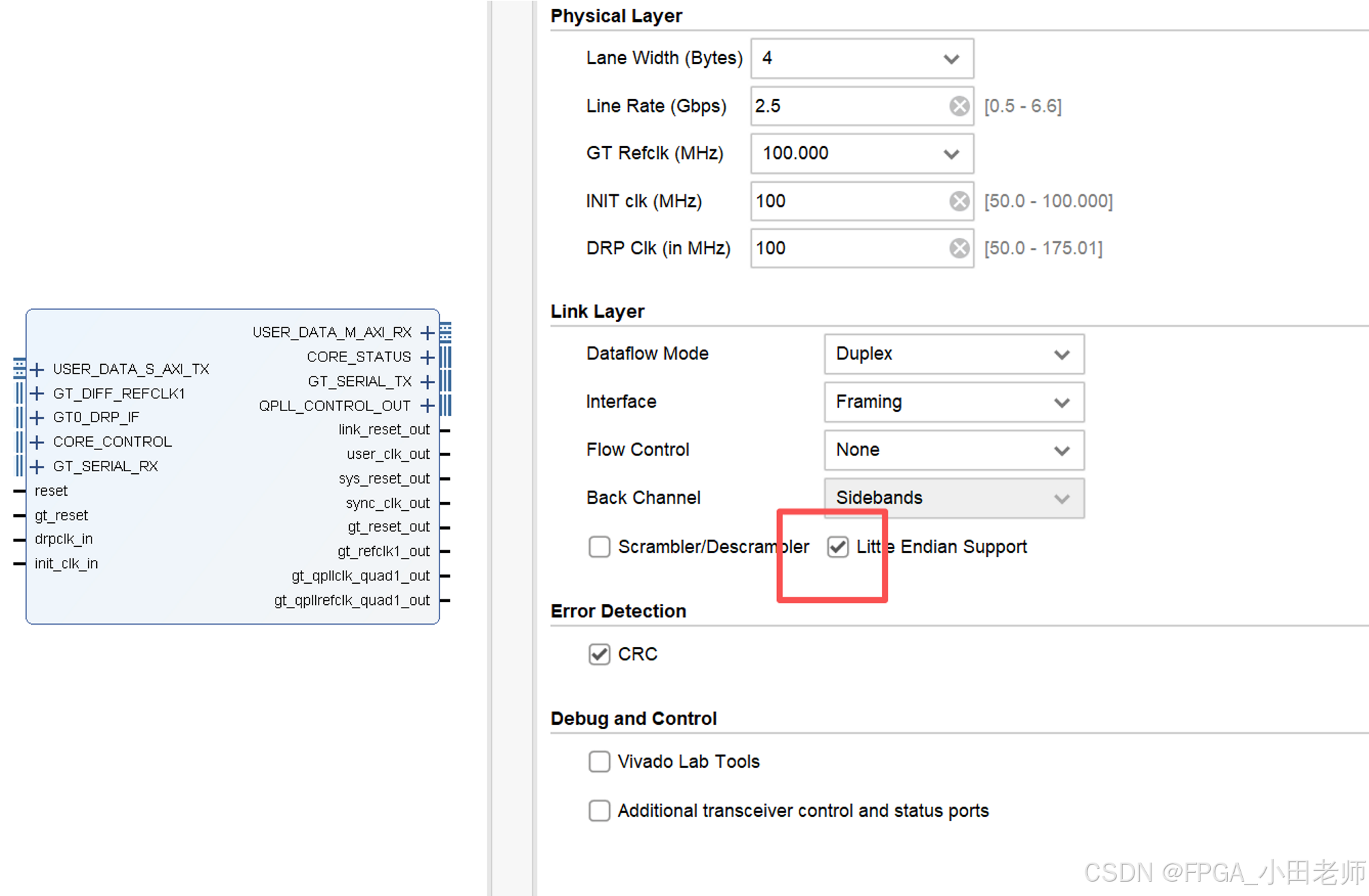The width and height of the screenshot is (1369, 896).
Task: Expand the USER_DATA_S_AXI_TX port plus icon
Action: pos(38,370)
